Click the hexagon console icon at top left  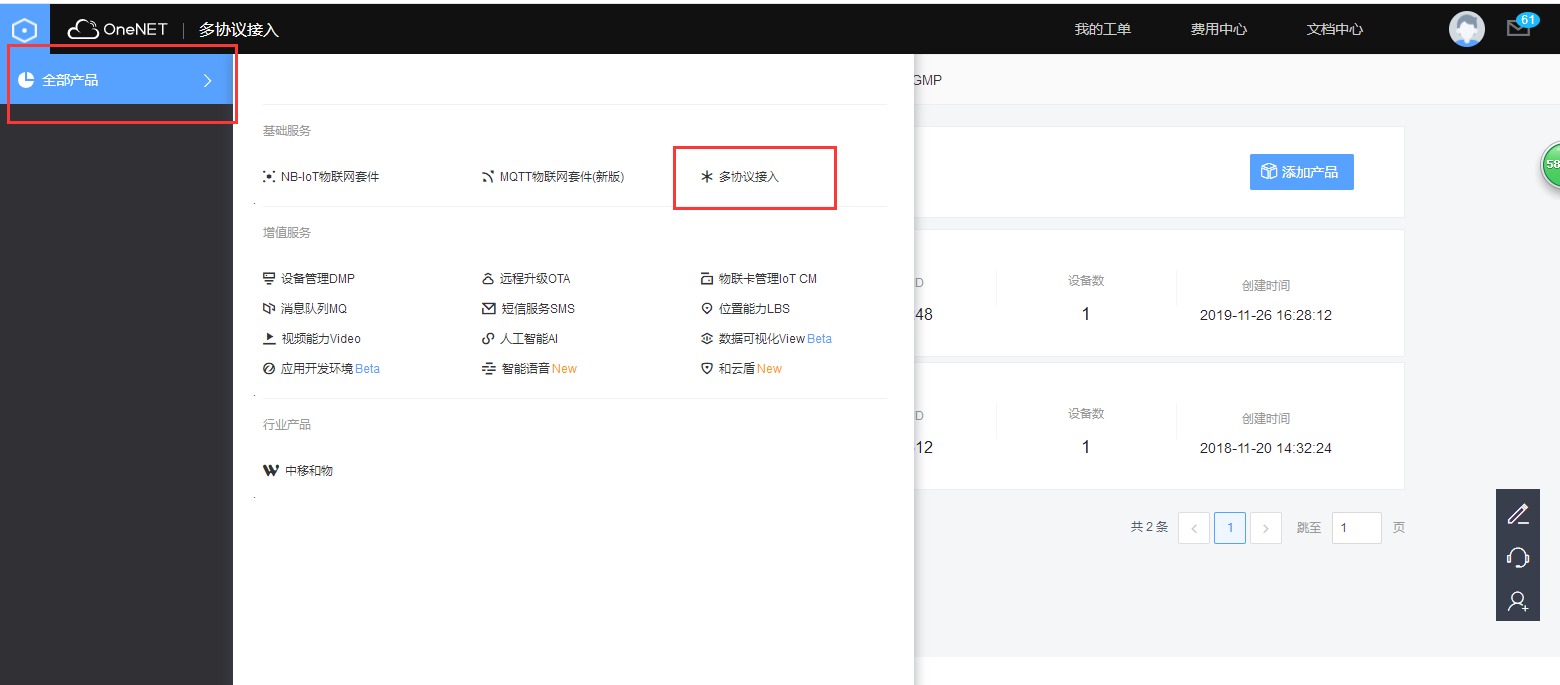(x=24, y=29)
